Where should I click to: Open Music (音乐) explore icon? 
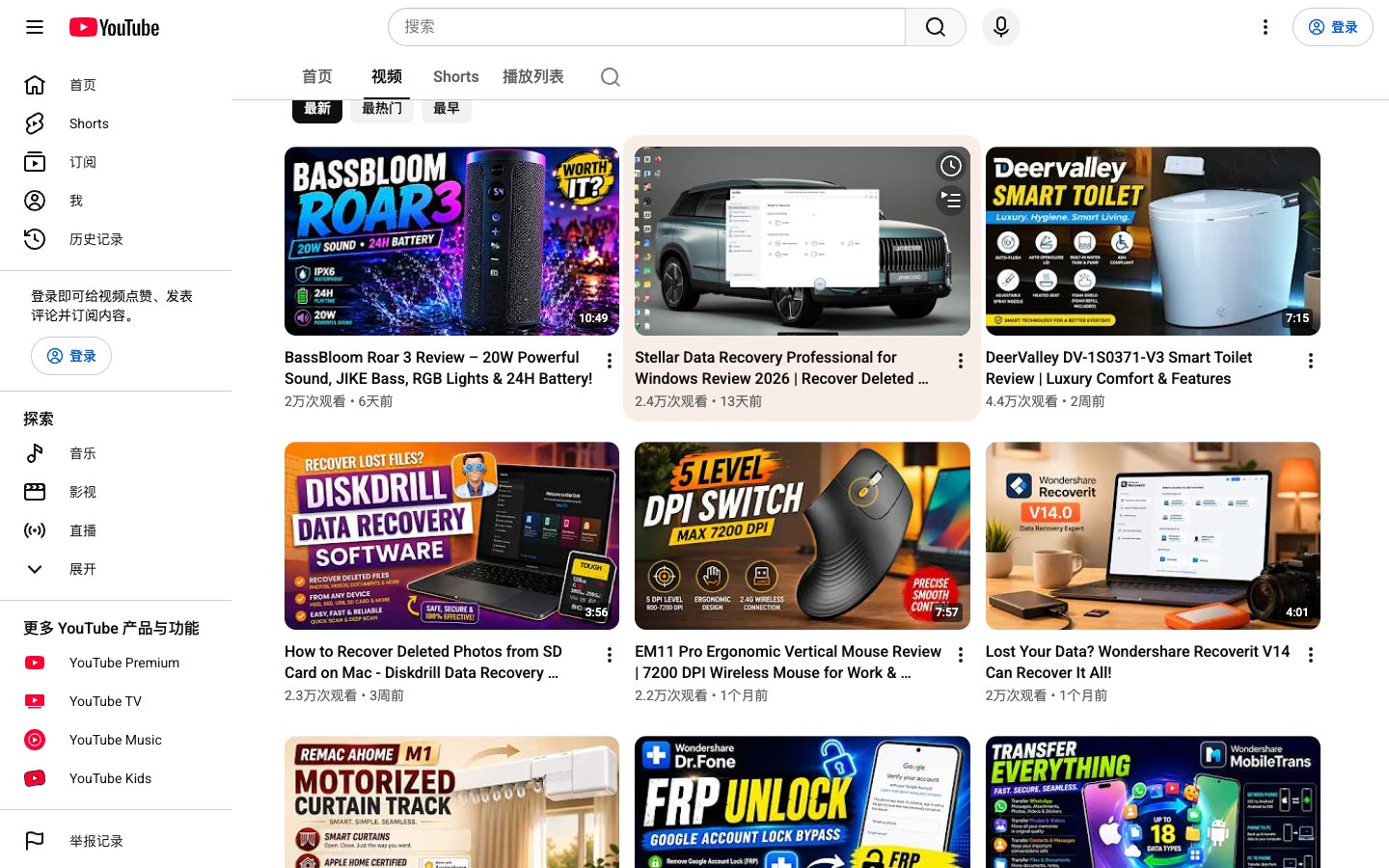35,453
